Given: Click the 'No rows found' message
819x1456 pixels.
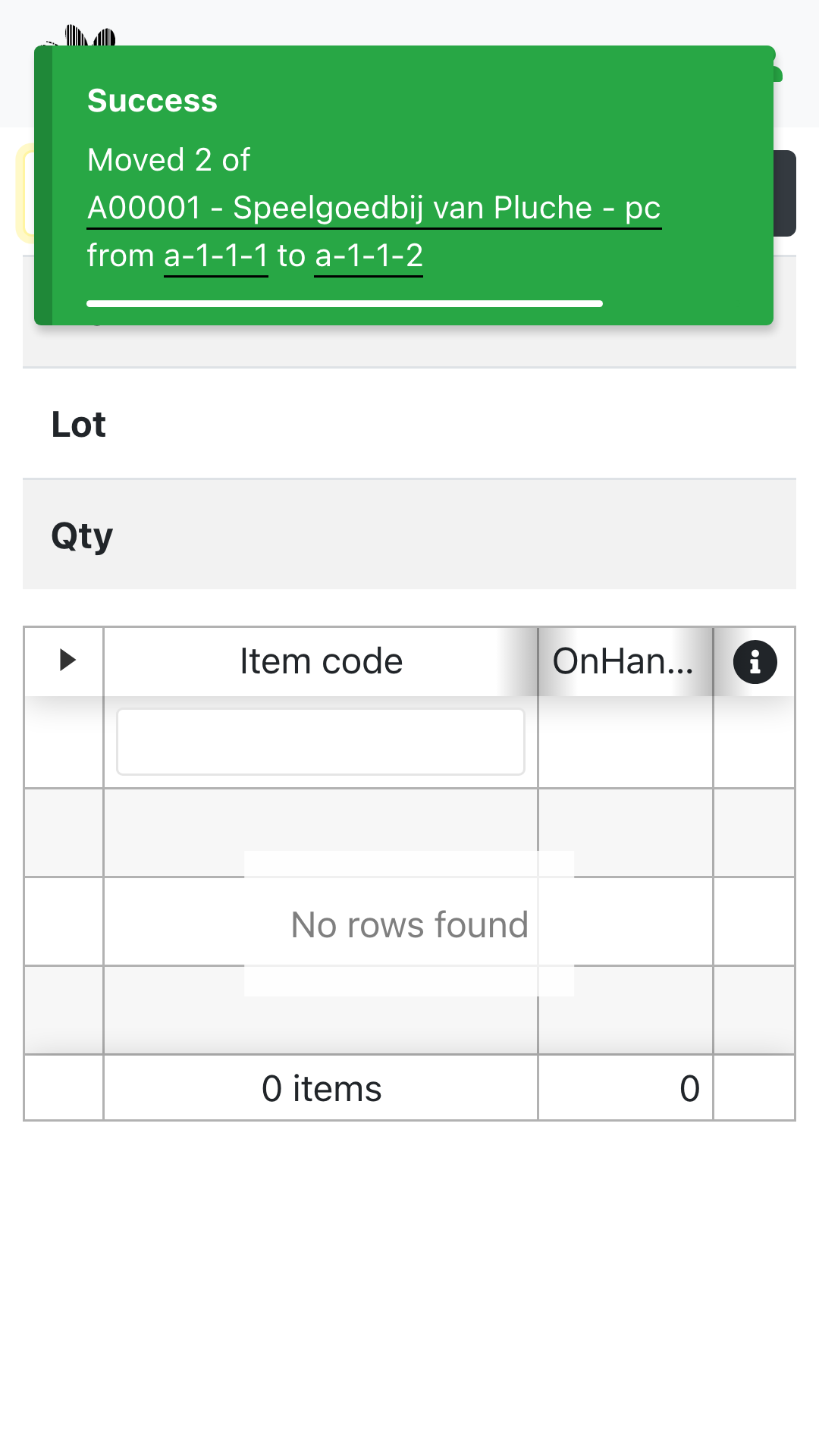Looking at the screenshot, I should pos(409,924).
